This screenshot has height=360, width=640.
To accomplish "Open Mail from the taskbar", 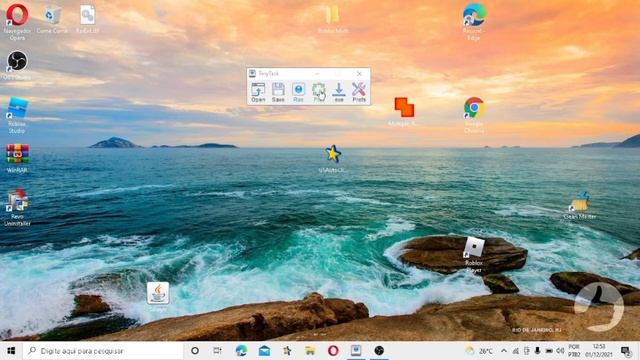I will (x=264, y=351).
